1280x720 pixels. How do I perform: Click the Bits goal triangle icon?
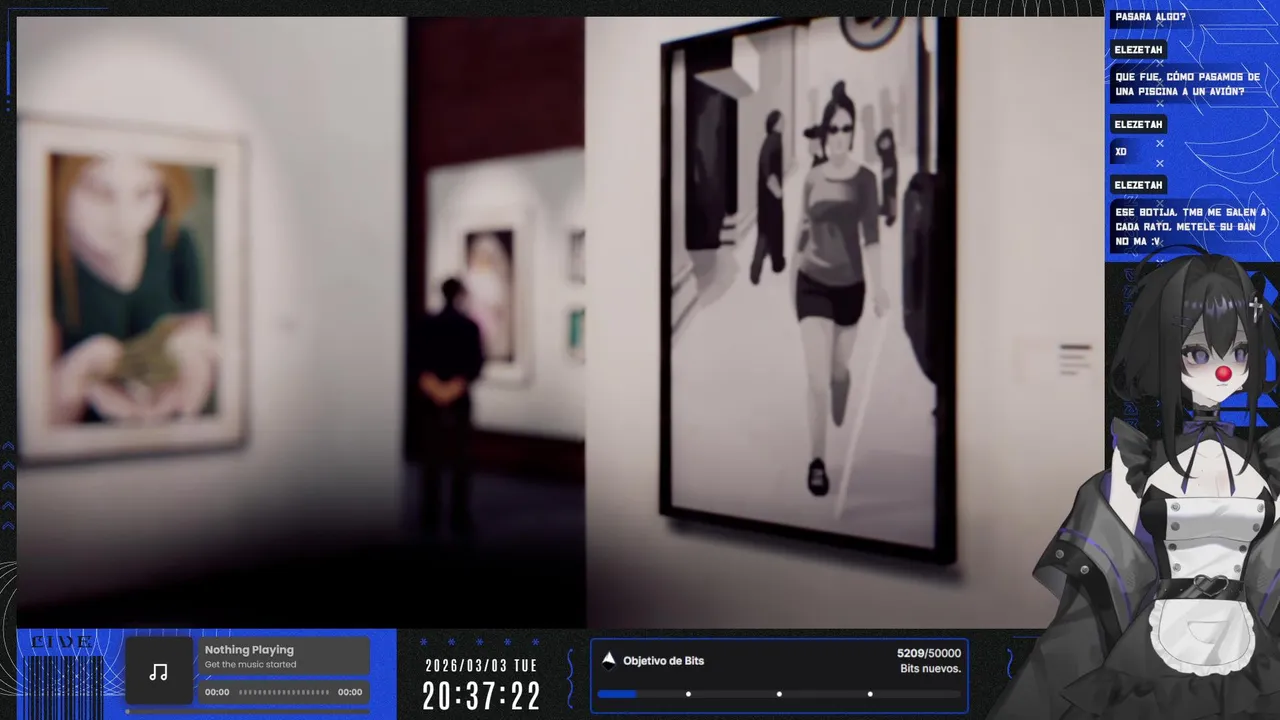coord(608,660)
